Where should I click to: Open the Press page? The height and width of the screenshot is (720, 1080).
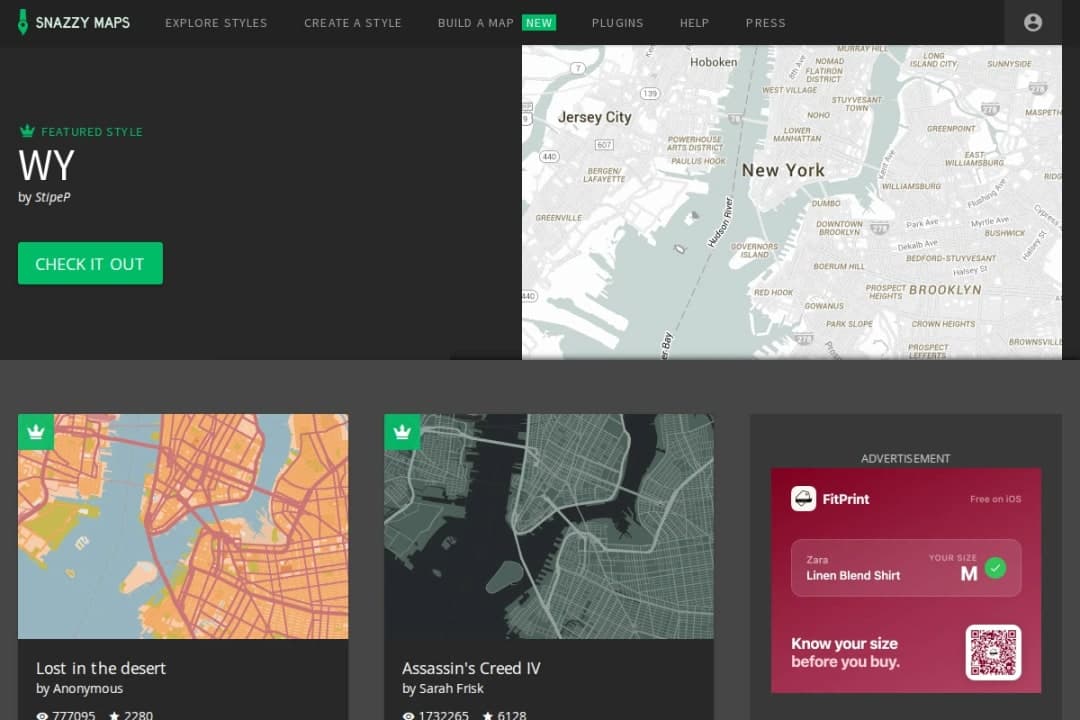pos(765,23)
